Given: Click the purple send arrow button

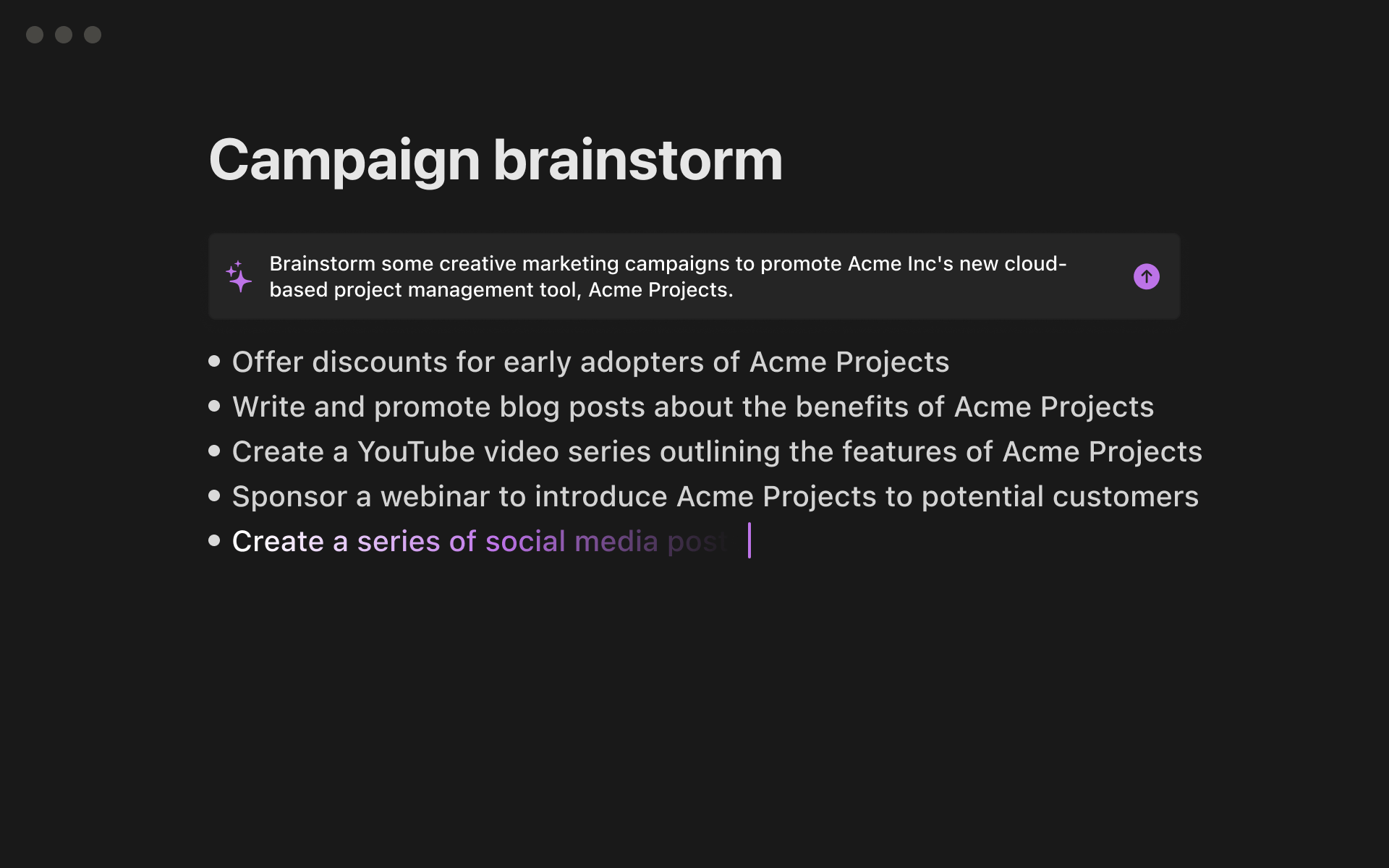Looking at the screenshot, I should (1146, 276).
